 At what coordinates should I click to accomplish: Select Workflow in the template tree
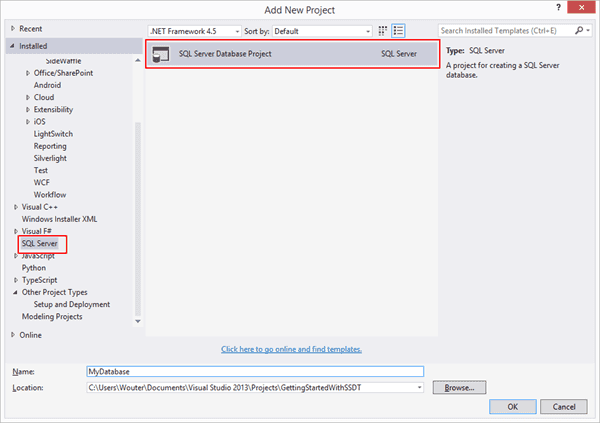(50, 195)
